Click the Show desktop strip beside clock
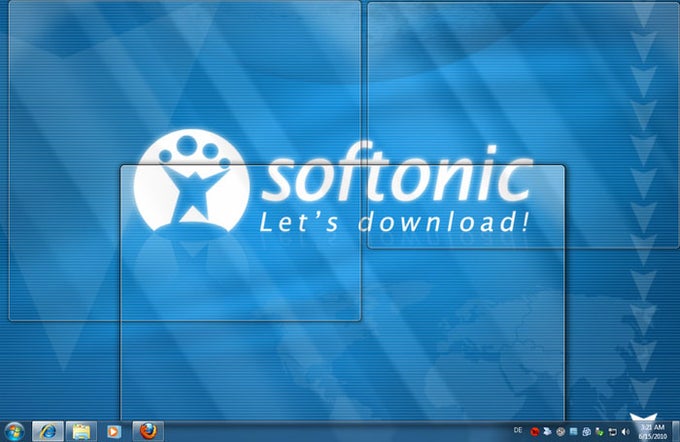The image size is (680, 442). click(676, 432)
